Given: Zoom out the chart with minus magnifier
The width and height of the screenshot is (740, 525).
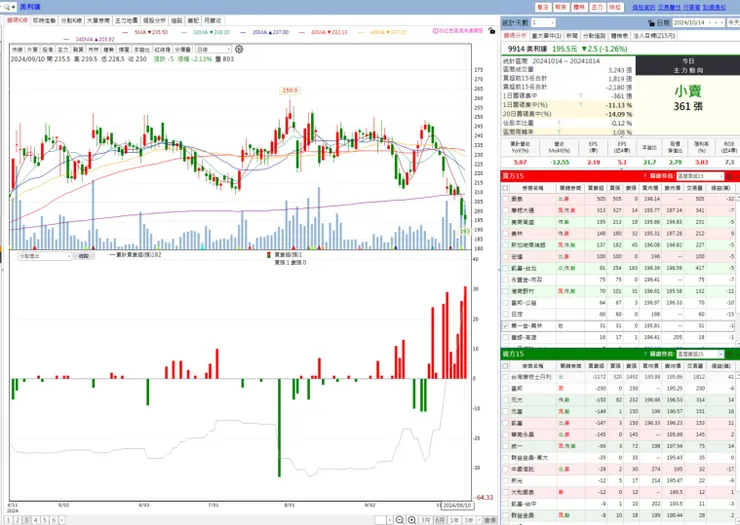Looking at the screenshot, I should pos(399,520).
